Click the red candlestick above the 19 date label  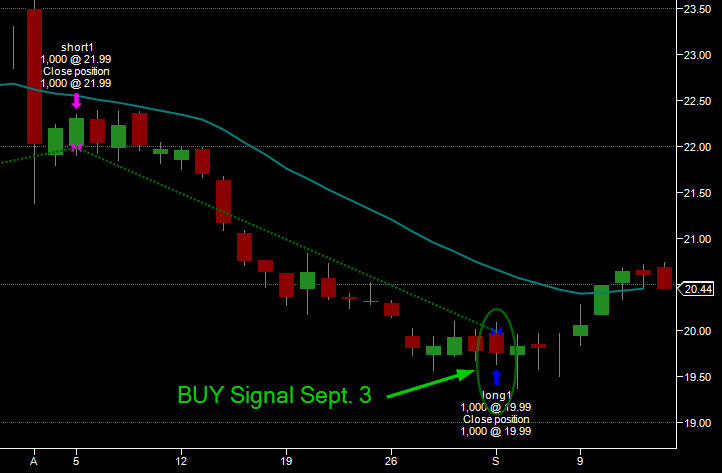tap(286, 285)
